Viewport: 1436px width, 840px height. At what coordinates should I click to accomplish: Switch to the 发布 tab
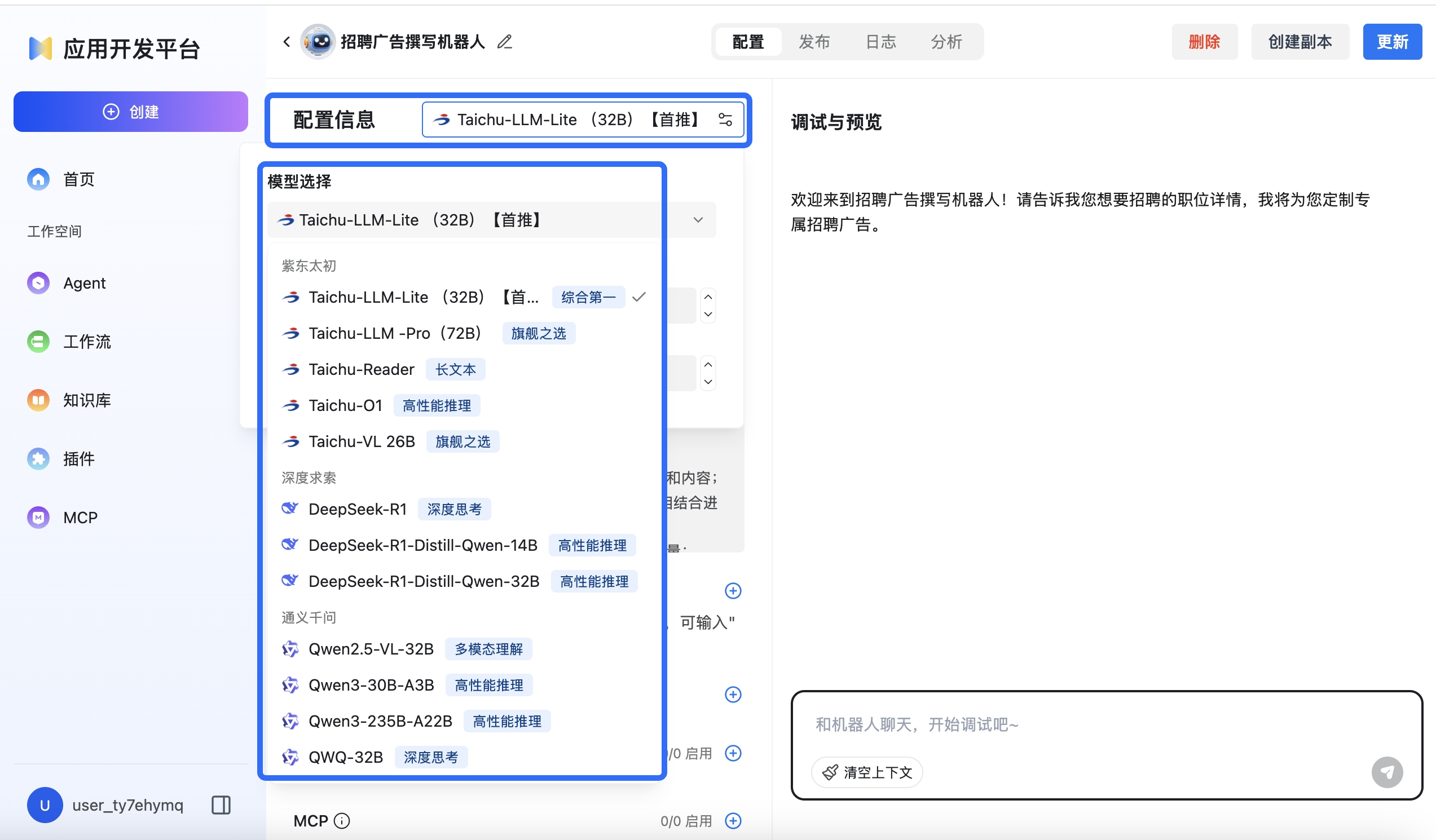click(x=814, y=42)
